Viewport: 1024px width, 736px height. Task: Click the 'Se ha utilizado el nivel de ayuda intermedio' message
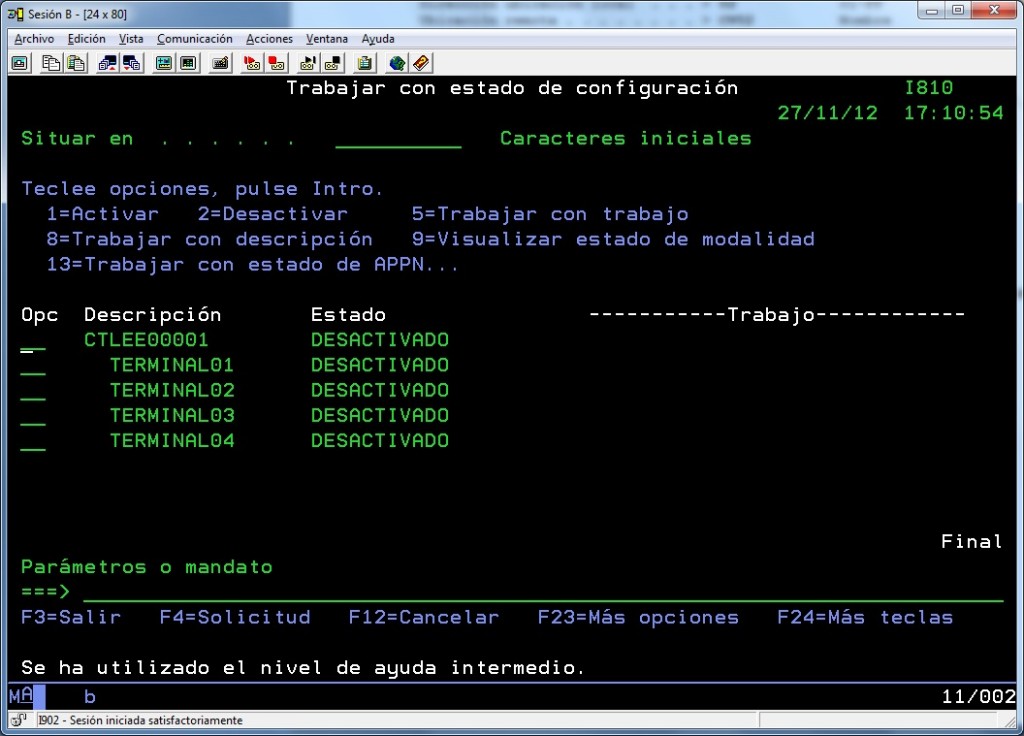coord(303,668)
